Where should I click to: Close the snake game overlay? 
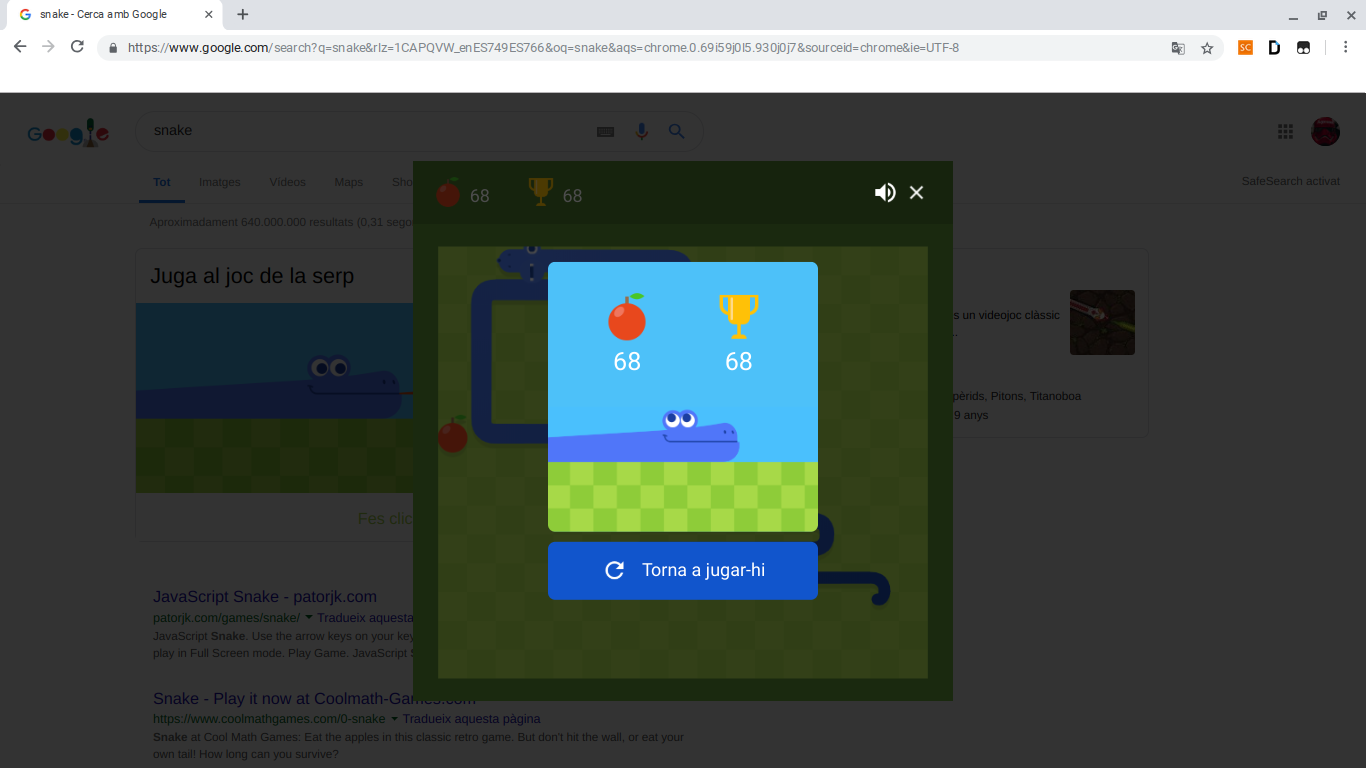click(x=916, y=193)
